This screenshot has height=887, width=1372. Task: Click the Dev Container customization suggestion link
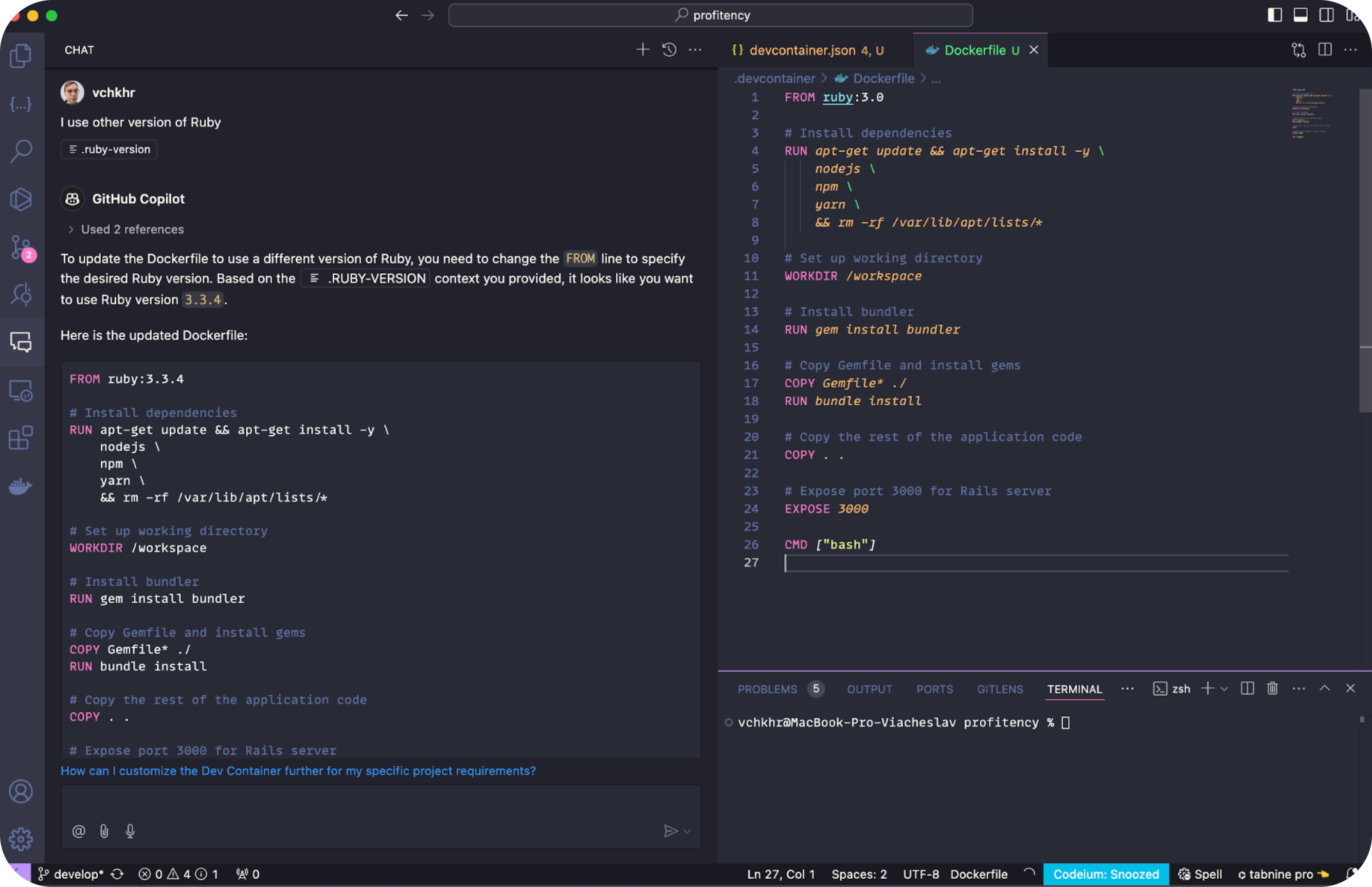coord(298,771)
